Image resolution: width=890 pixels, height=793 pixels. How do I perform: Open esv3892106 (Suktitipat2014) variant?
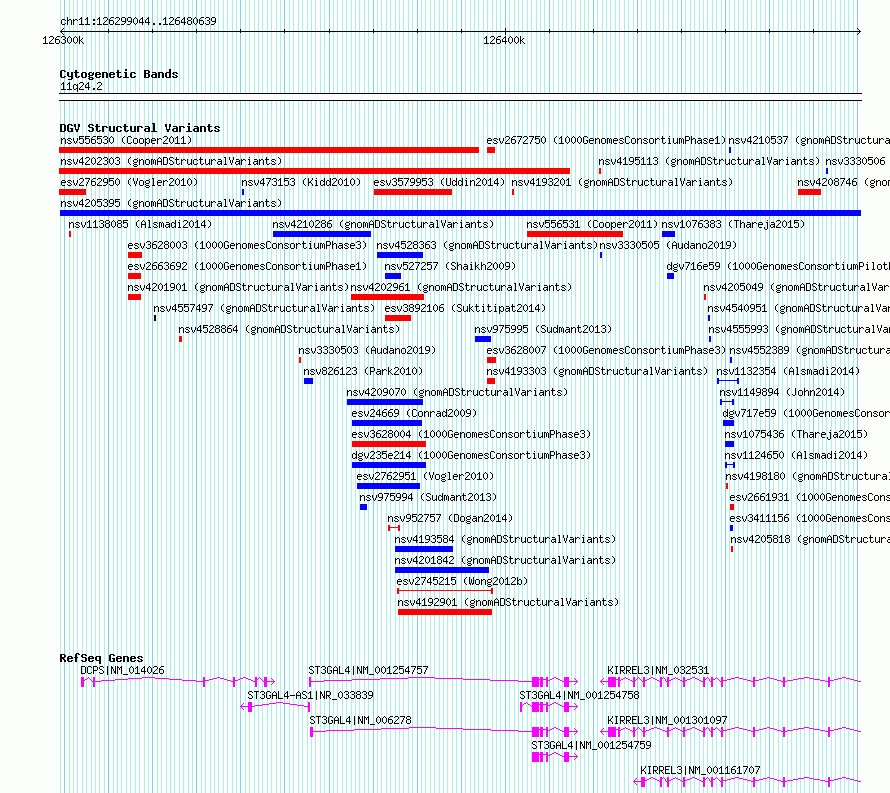(465, 308)
